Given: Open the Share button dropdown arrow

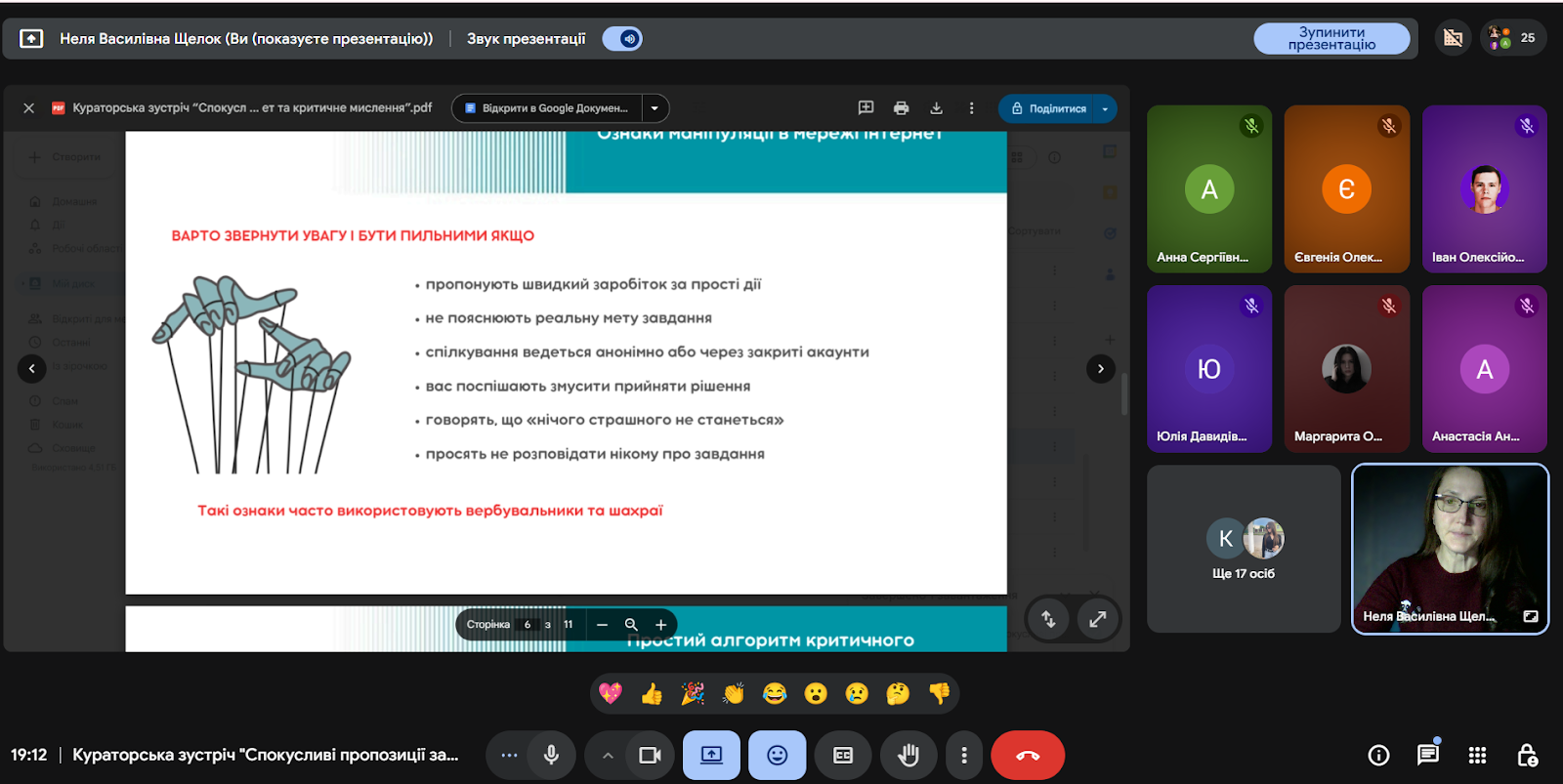Looking at the screenshot, I should [x=1105, y=108].
